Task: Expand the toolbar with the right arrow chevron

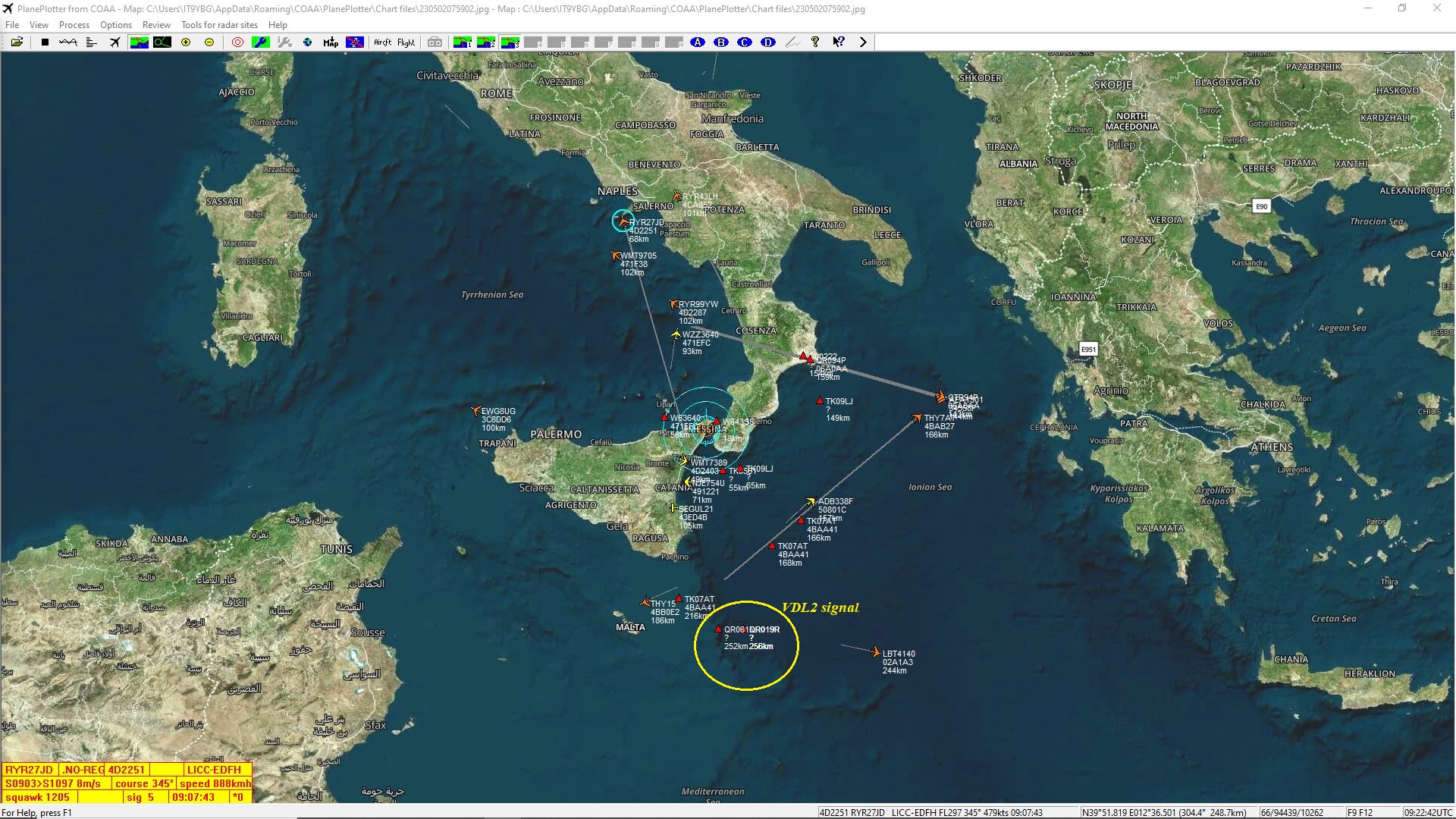Action: (864, 42)
